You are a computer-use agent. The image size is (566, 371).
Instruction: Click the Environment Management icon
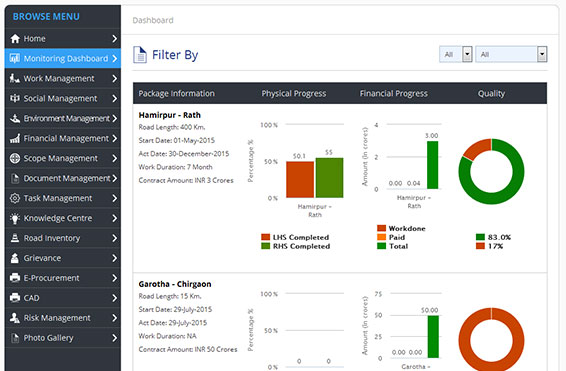[x=15, y=118]
